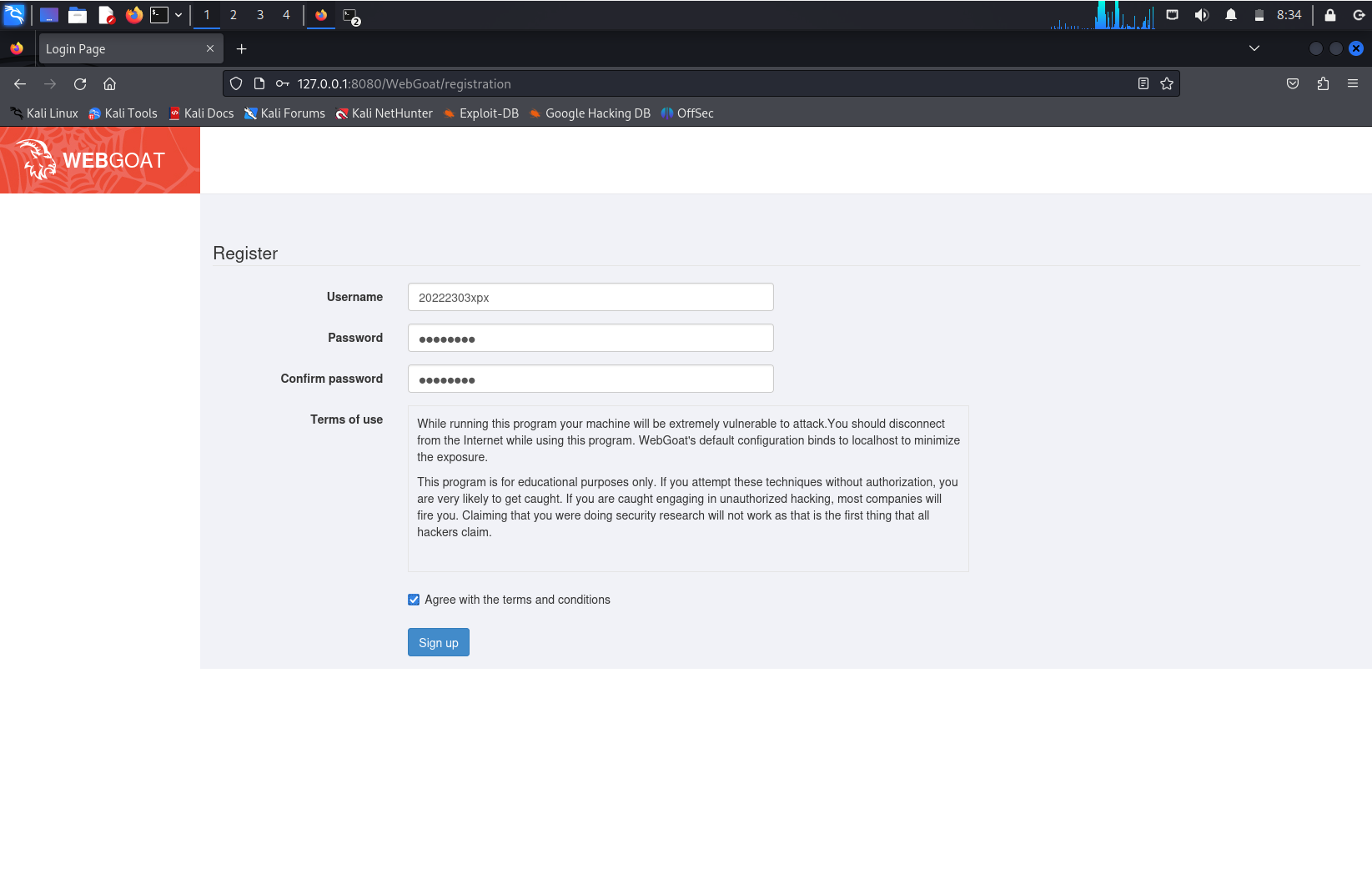The width and height of the screenshot is (1372, 869).
Task: Toggle reader view icon
Action: coord(1143,83)
